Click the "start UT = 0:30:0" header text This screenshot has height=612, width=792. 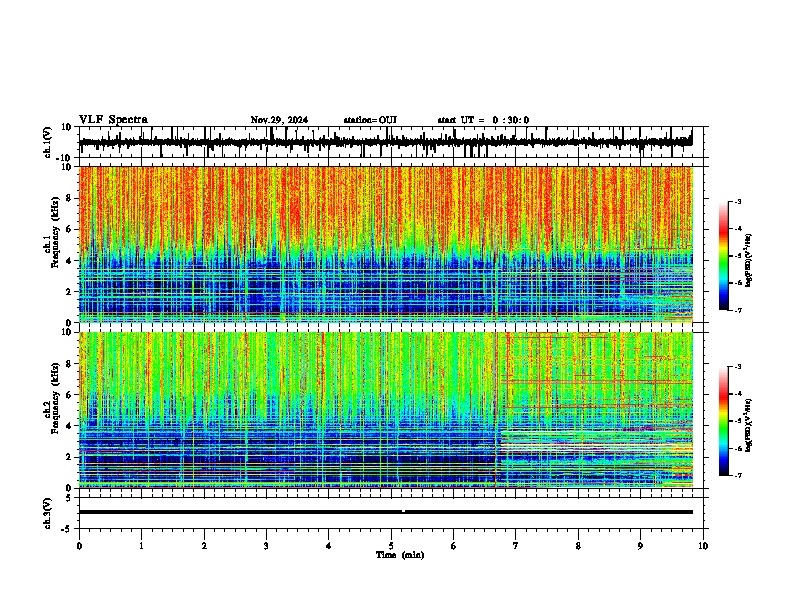tap(483, 120)
